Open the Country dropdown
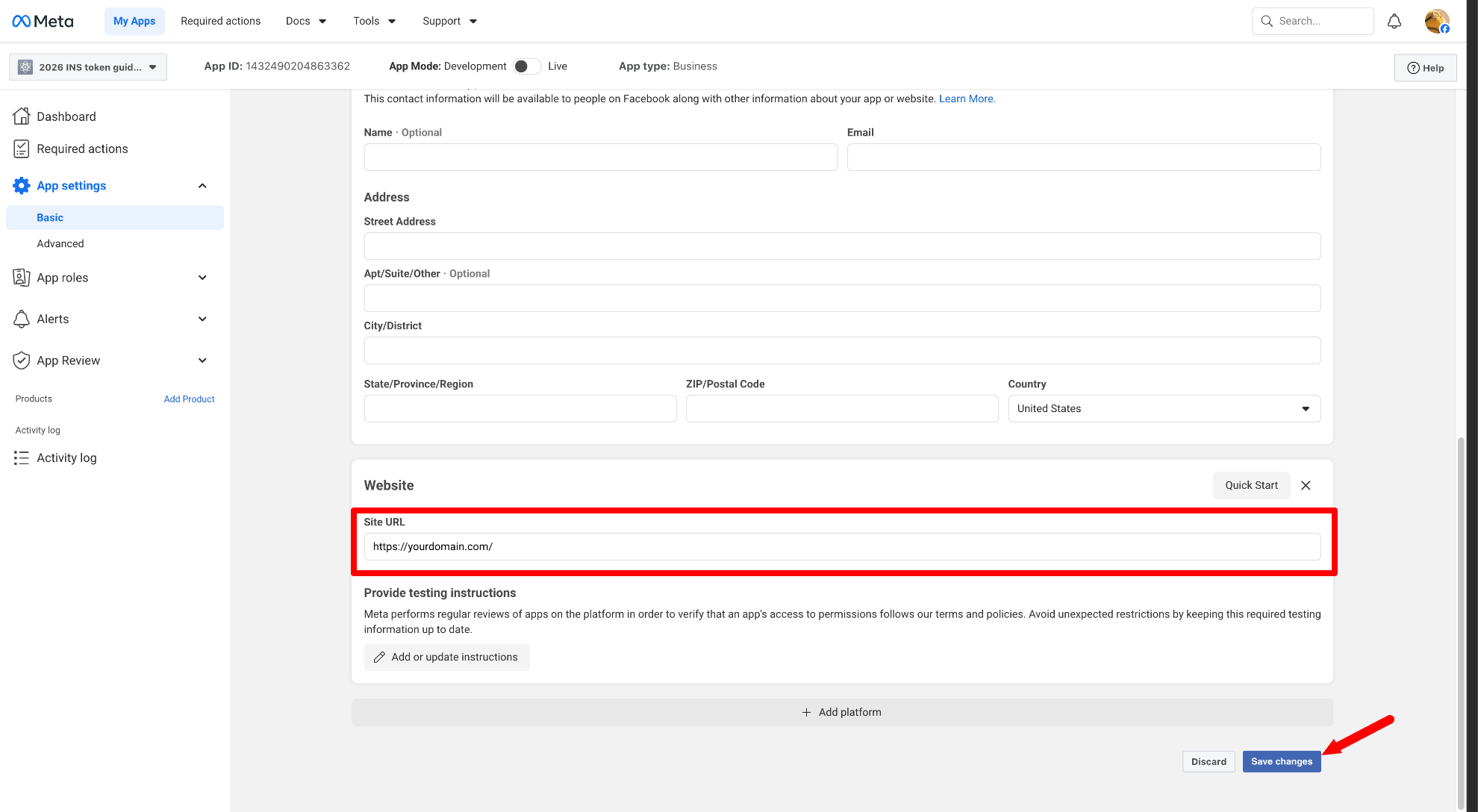This screenshot has width=1478, height=812. (x=1163, y=408)
